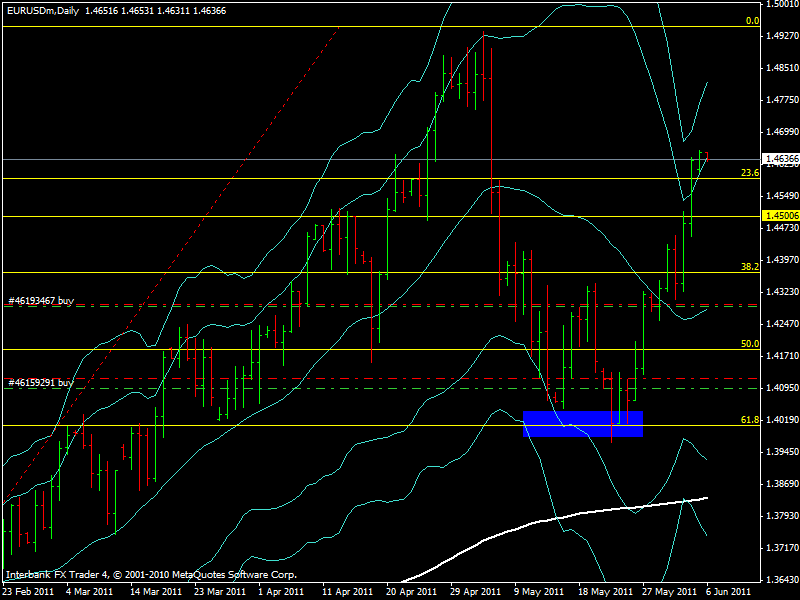Click the 1.5001 label on the price axis
Viewport: 800px width, 600px height.
coord(780,5)
